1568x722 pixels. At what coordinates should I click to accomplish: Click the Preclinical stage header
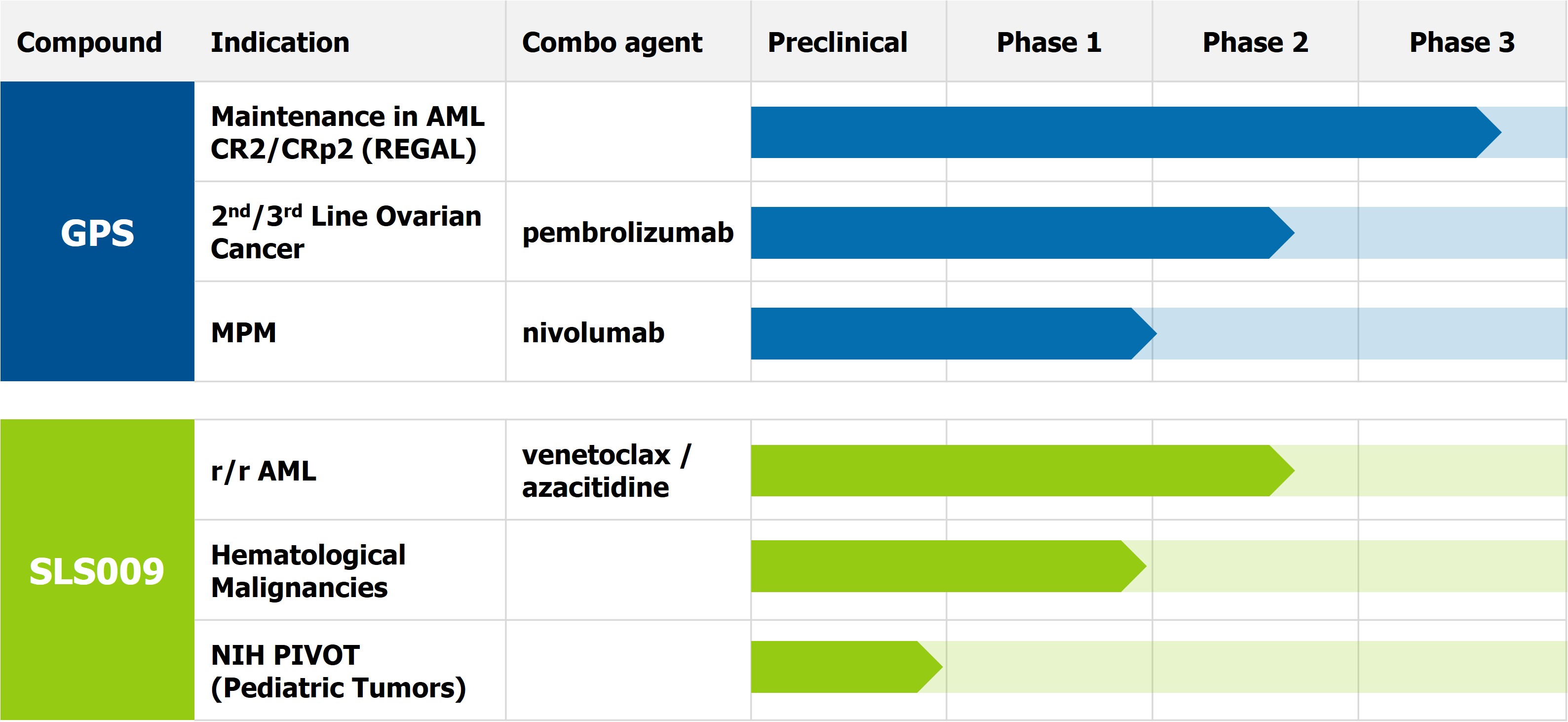coord(837,42)
